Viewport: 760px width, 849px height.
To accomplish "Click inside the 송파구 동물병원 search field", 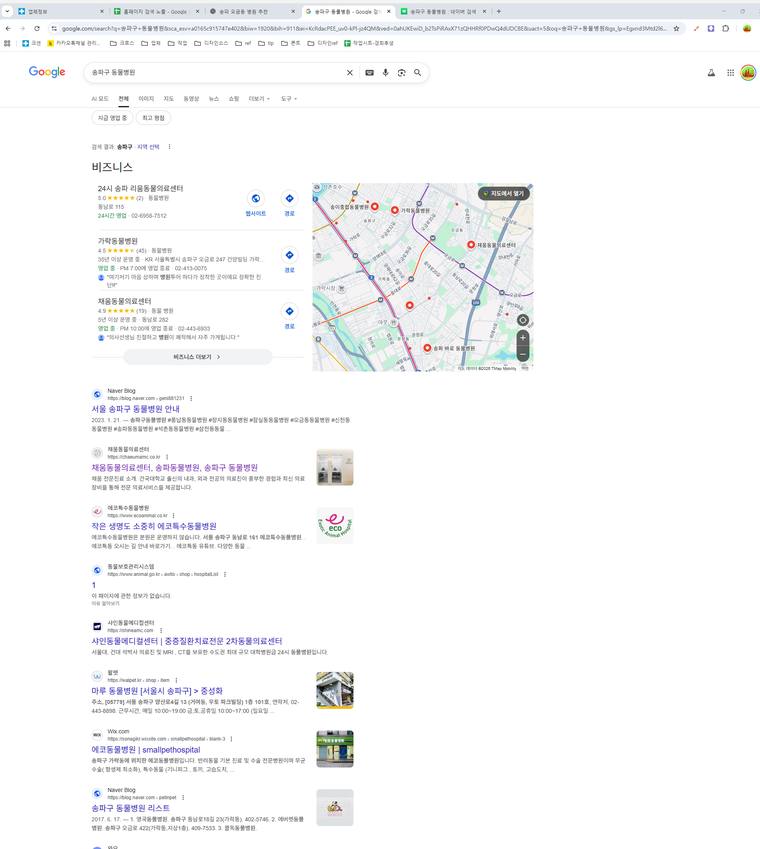I will (217, 73).
